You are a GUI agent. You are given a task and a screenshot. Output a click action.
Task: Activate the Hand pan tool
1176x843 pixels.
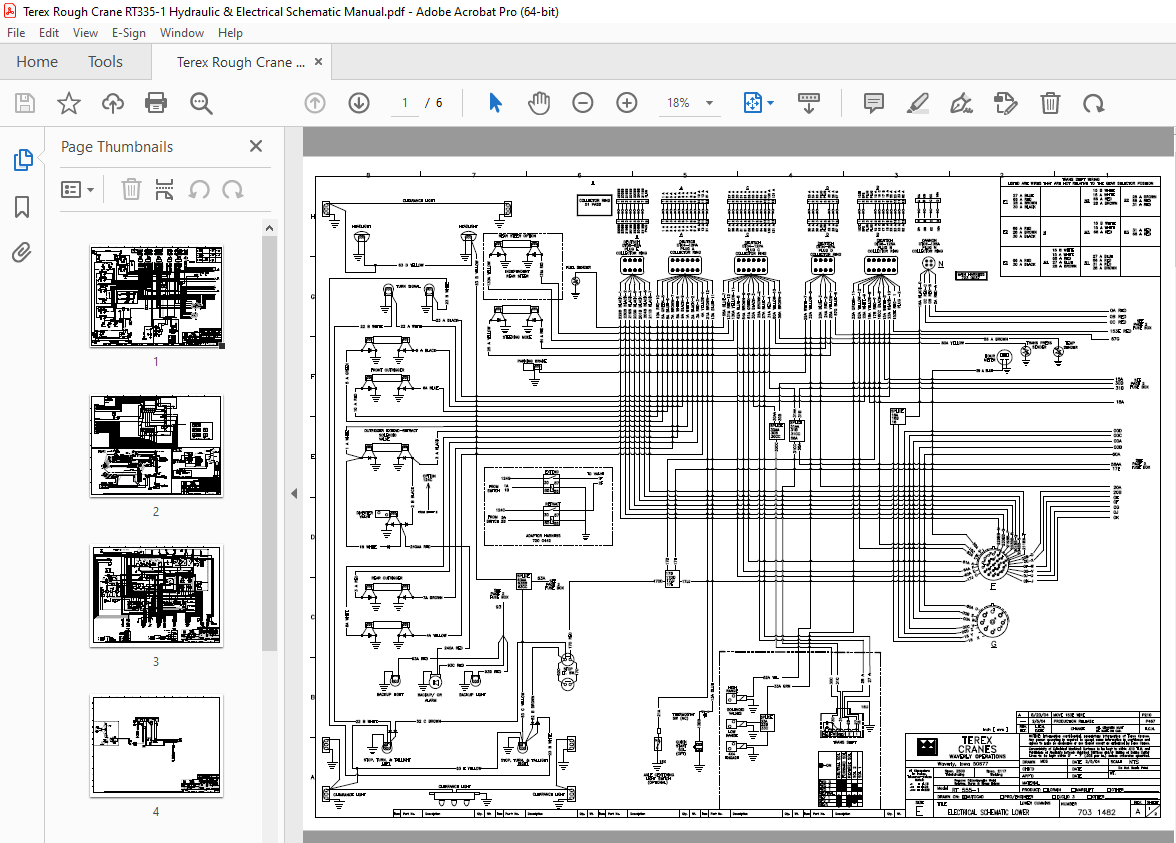point(538,103)
